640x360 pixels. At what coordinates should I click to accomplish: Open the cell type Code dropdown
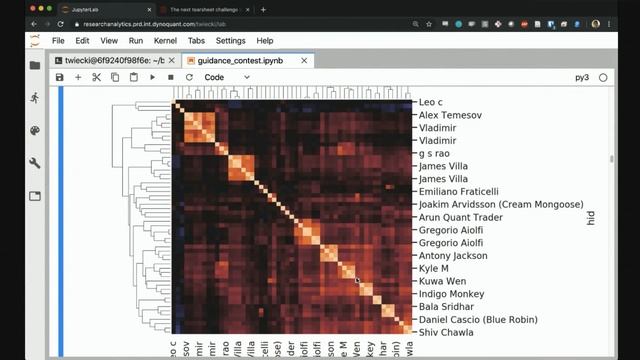tap(227, 77)
